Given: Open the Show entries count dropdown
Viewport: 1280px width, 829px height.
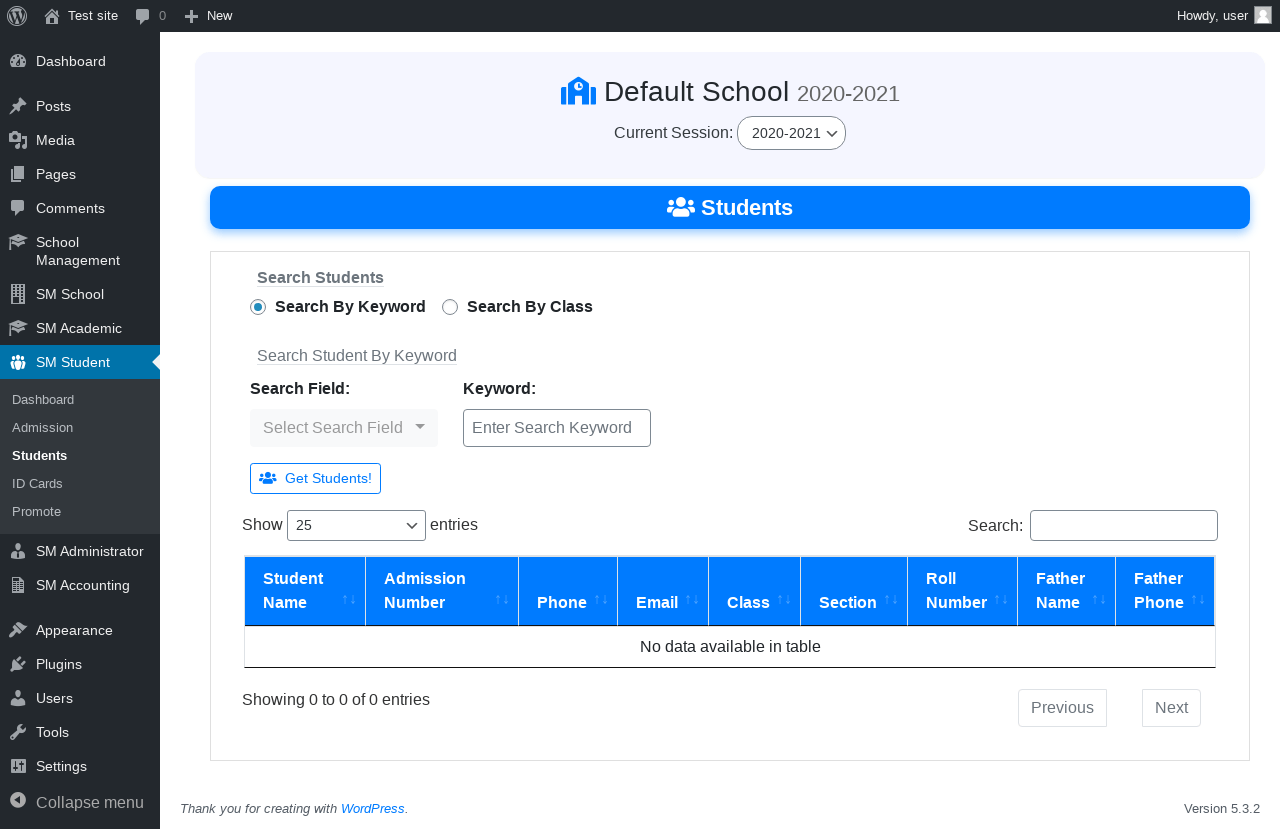Looking at the screenshot, I should (356, 525).
